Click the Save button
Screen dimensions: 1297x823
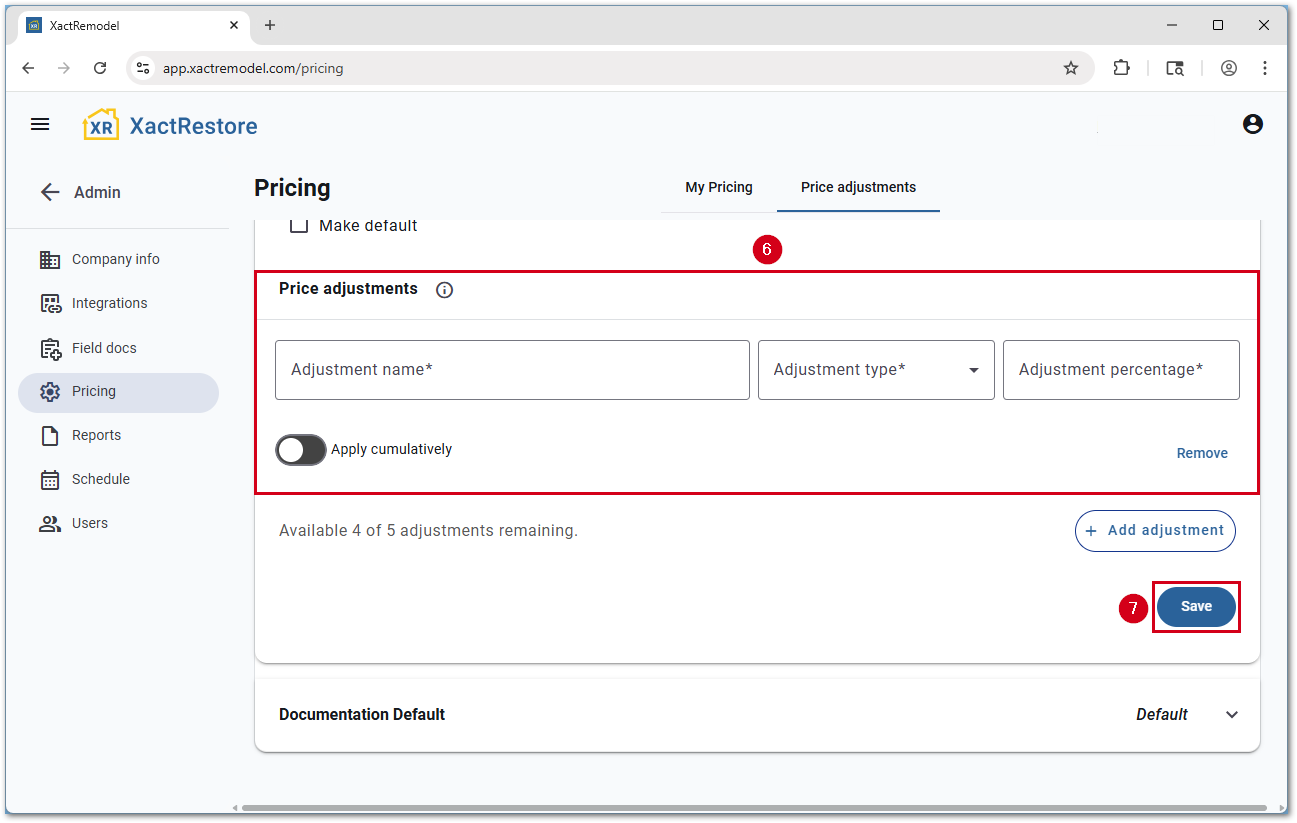[1196, 607]
